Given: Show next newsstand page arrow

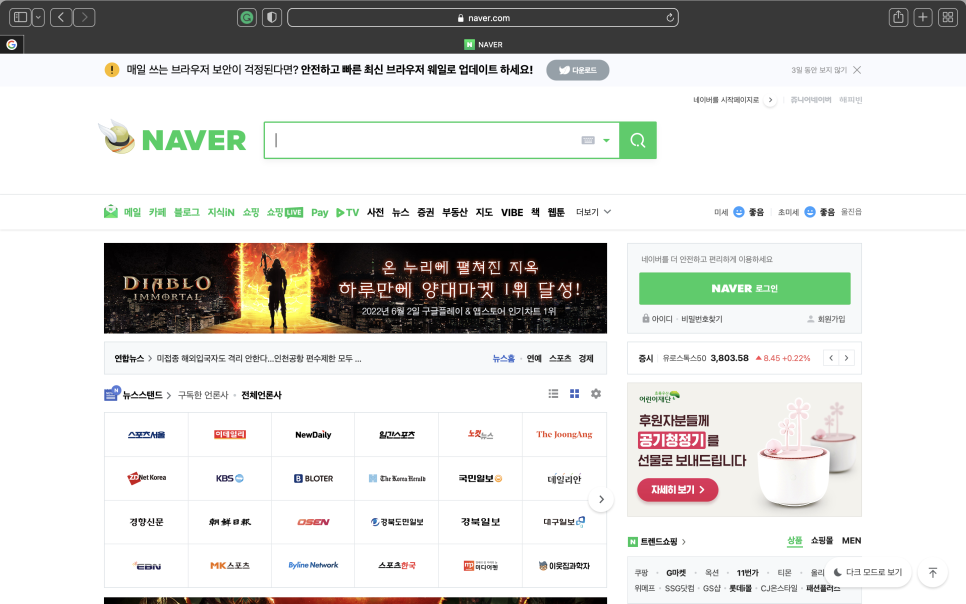Looking at the screenshot, I should [601, 499].
